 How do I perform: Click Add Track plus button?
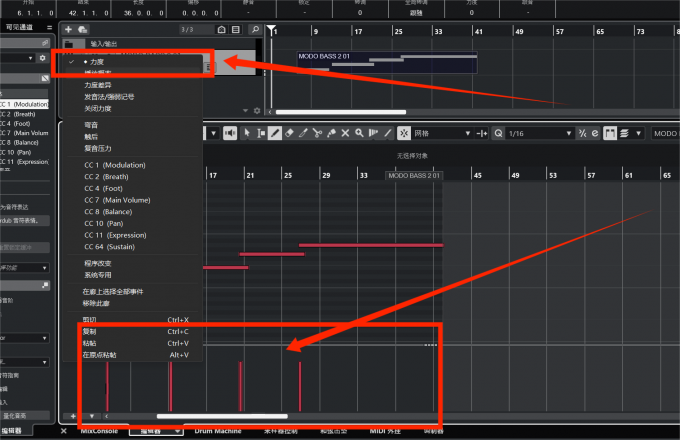[69, 29]
